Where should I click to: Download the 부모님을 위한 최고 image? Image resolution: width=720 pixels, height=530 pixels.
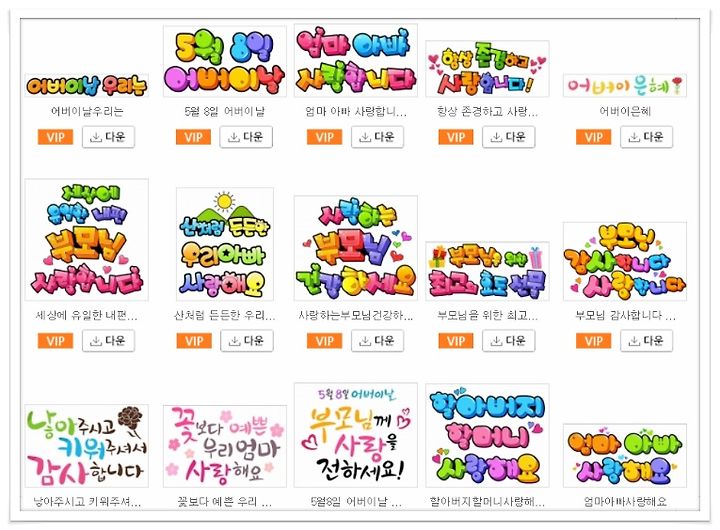coord(509,341)
